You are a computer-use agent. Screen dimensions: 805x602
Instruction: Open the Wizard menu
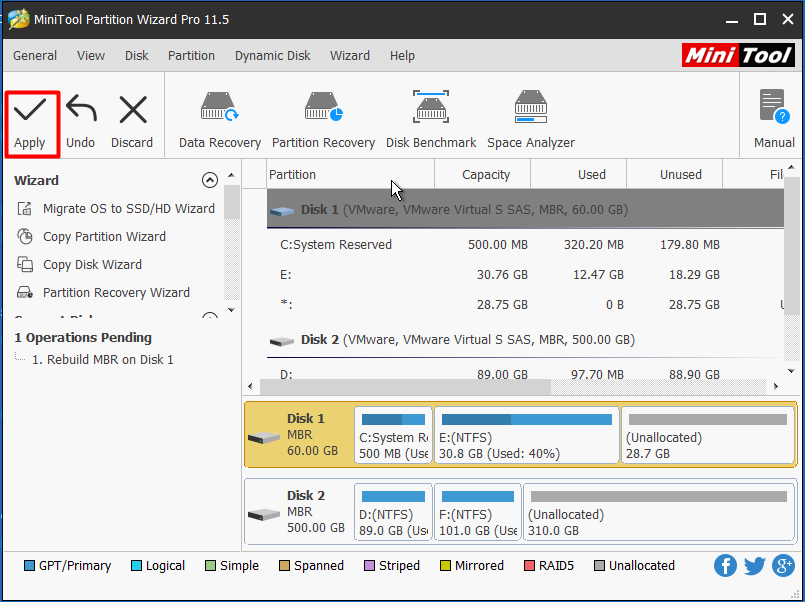350,55
